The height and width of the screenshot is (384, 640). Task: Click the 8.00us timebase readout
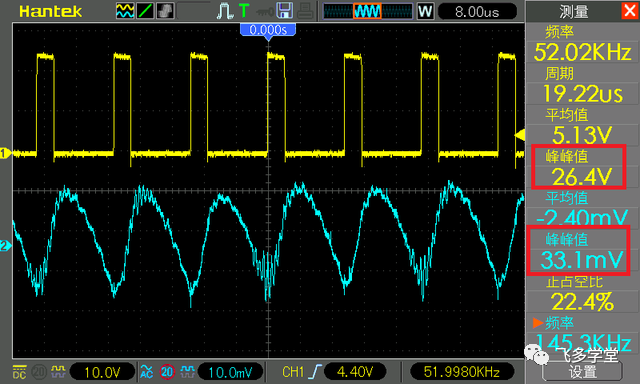(x=477, y=11)
